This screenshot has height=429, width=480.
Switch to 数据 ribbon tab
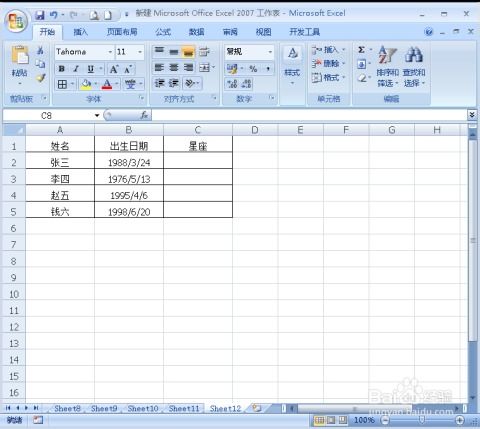coord(196,32)
